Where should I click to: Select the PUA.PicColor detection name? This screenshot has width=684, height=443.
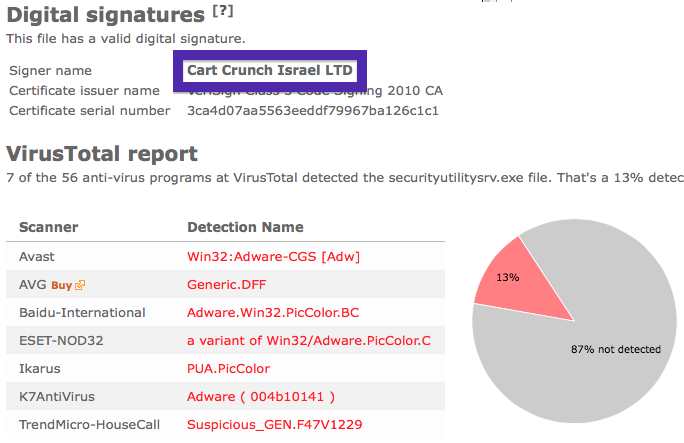[x=229, y=368]
